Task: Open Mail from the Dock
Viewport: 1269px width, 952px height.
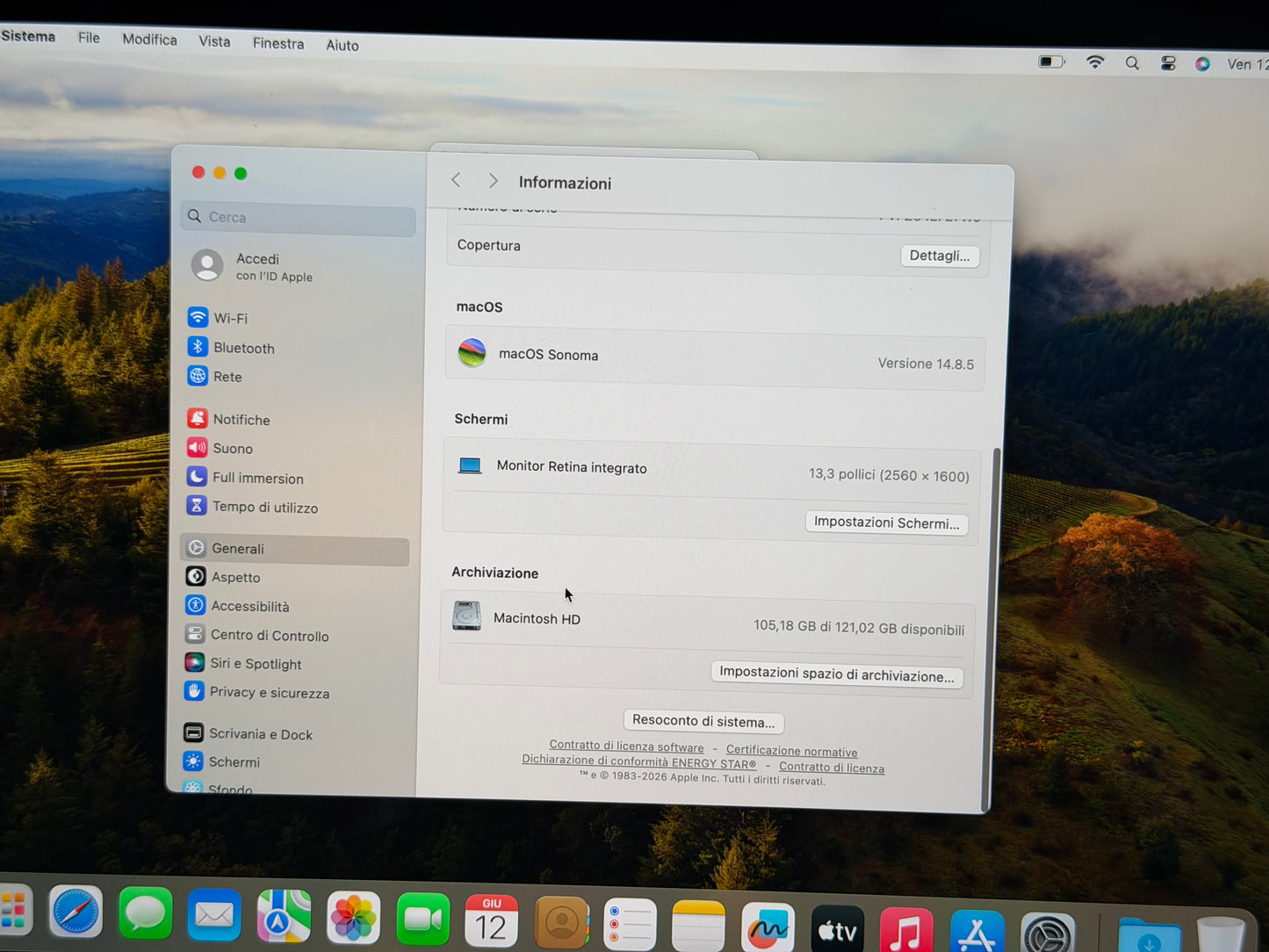Action: tap(214, 916)
